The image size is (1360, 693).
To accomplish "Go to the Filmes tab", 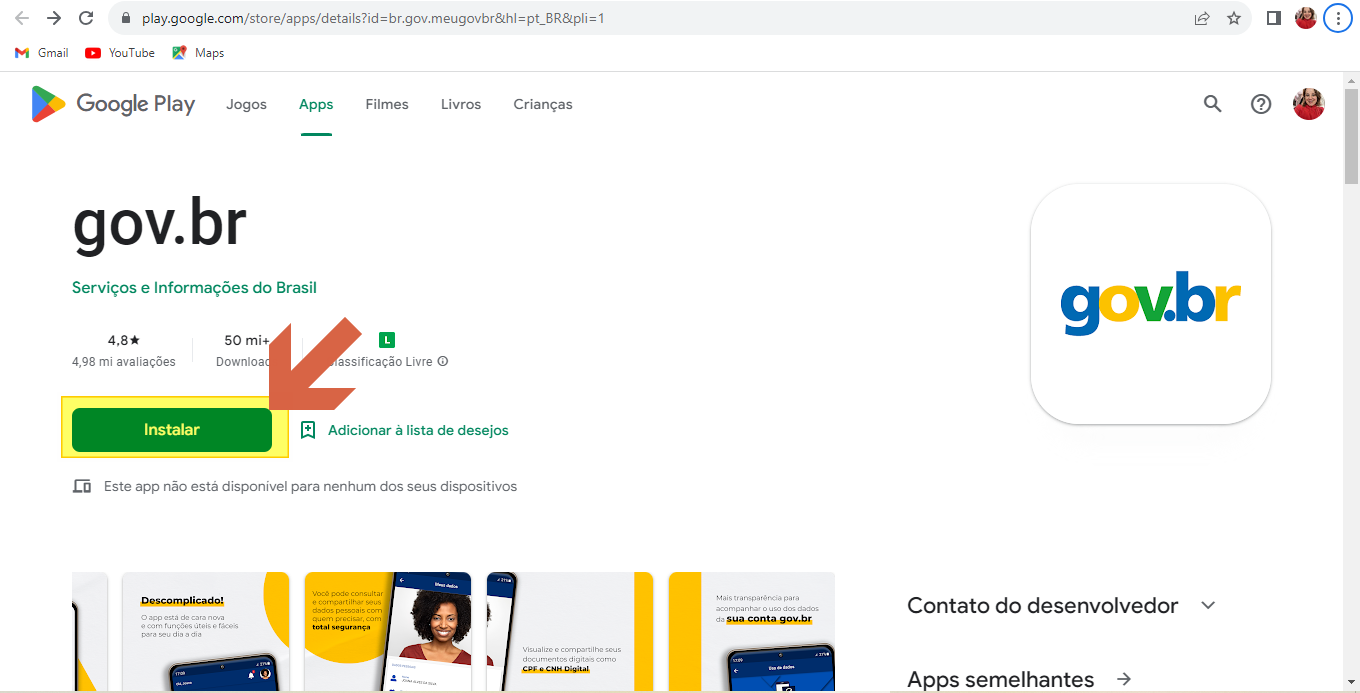I will pyautogui.click(x=387, y=104).
